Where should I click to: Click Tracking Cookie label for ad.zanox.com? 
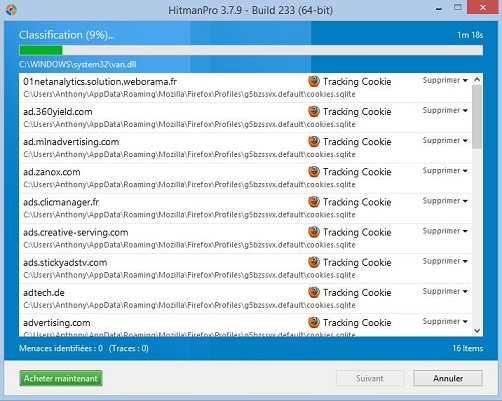[357, 172]
